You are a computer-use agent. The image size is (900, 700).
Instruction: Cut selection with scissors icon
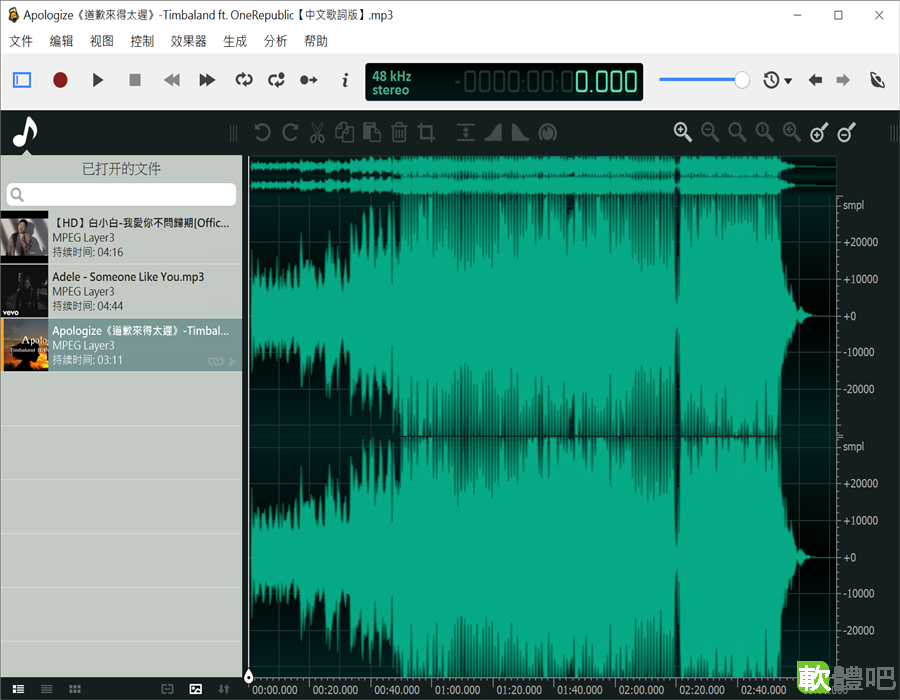click(x=317, y=133)
